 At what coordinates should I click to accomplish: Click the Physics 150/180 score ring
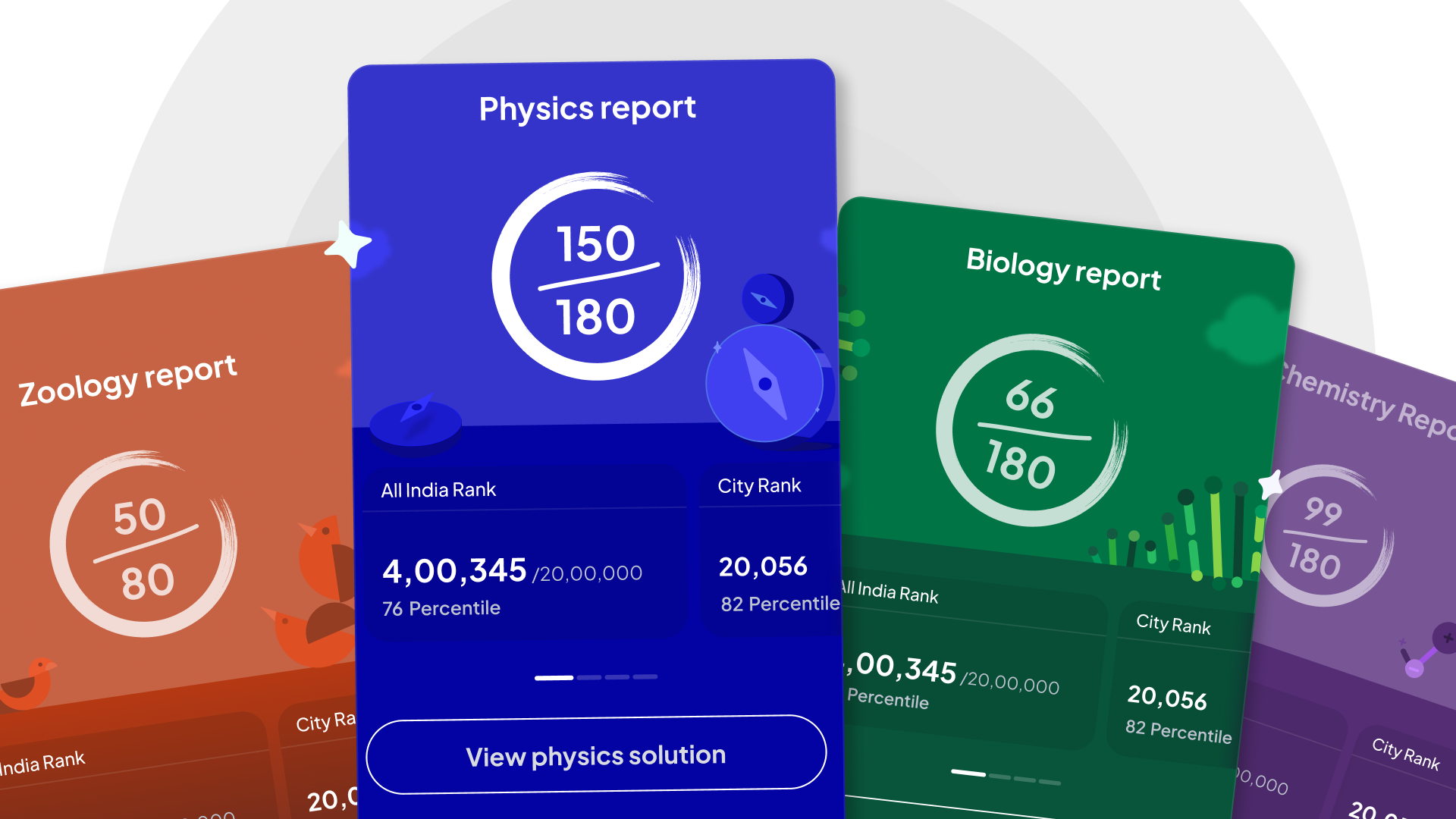pyautogui.click(x=596, y=278)
